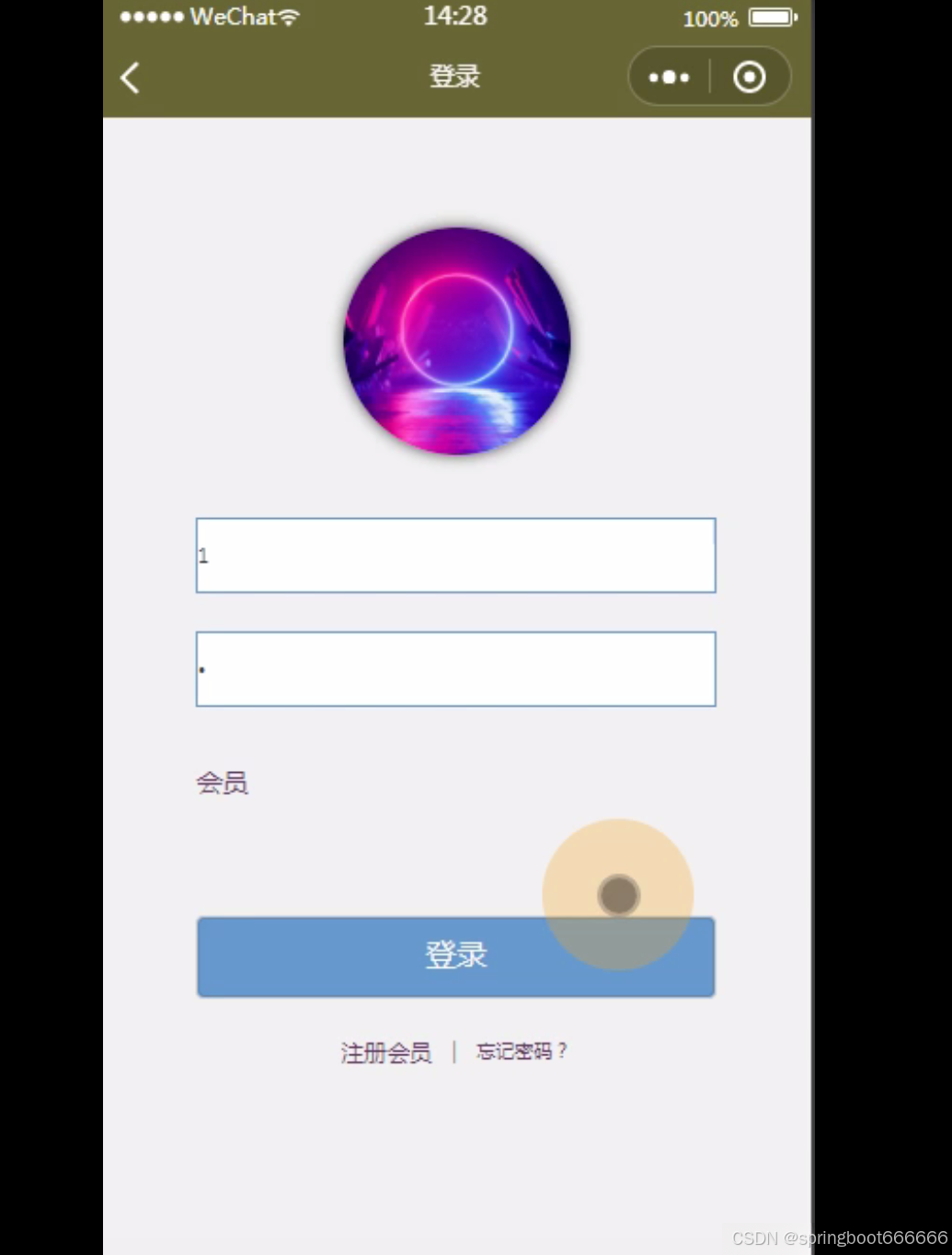952x1255 pixels.
Task: Click the CSDN @springboot666666 watermark
Action: pyautogui.click(x=840, y=1238)
